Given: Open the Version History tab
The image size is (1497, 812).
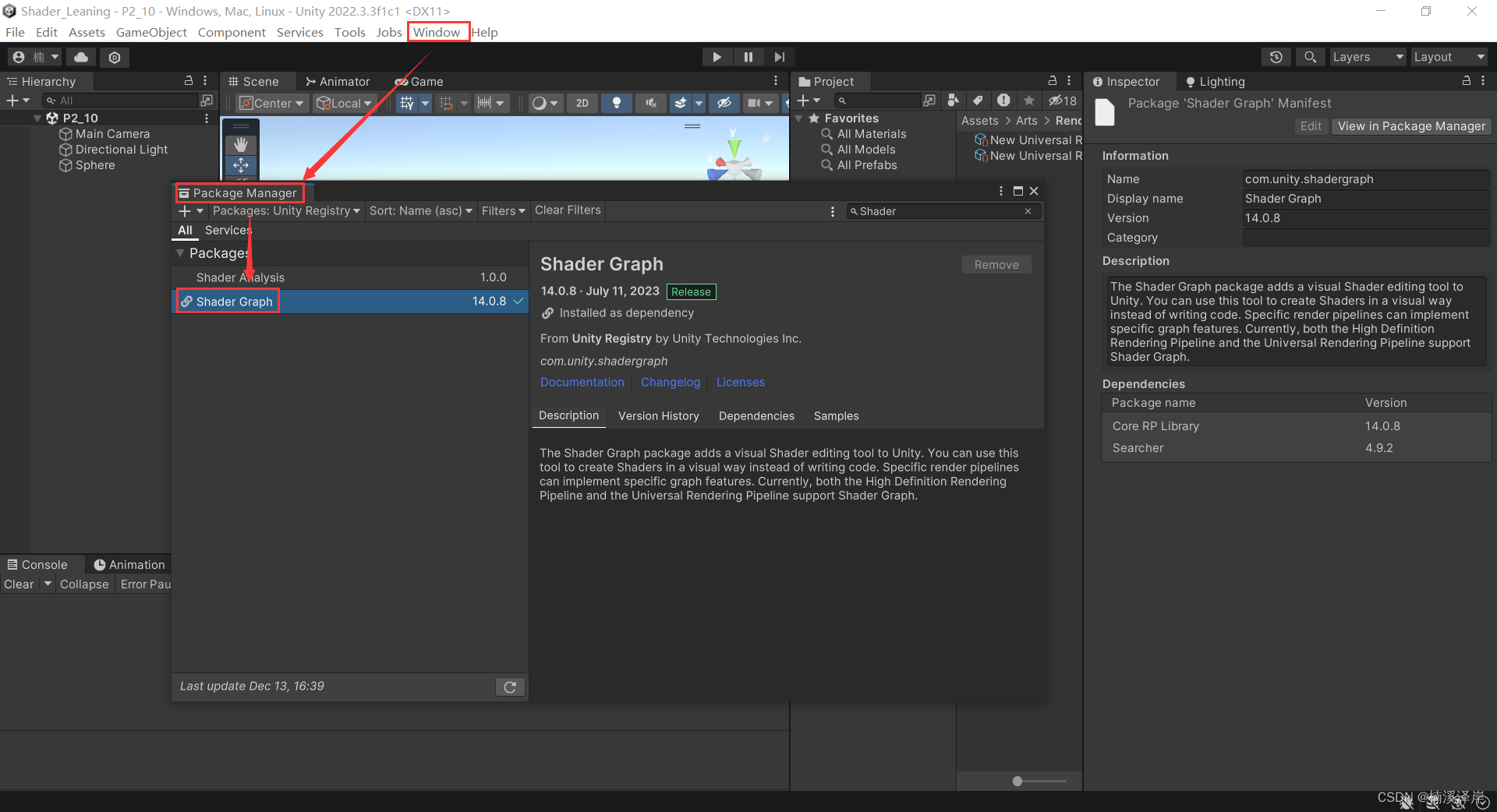Looking at the screenshot, I should 659,416.
